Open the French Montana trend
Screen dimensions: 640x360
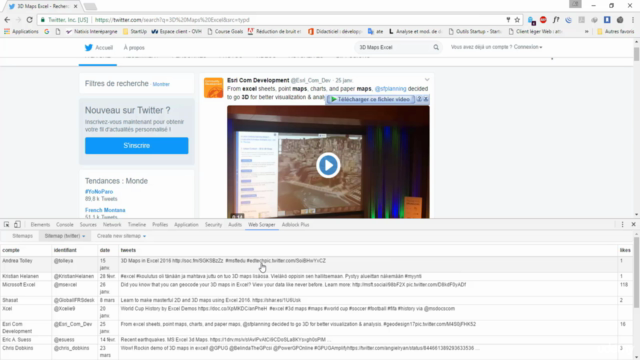105,210
